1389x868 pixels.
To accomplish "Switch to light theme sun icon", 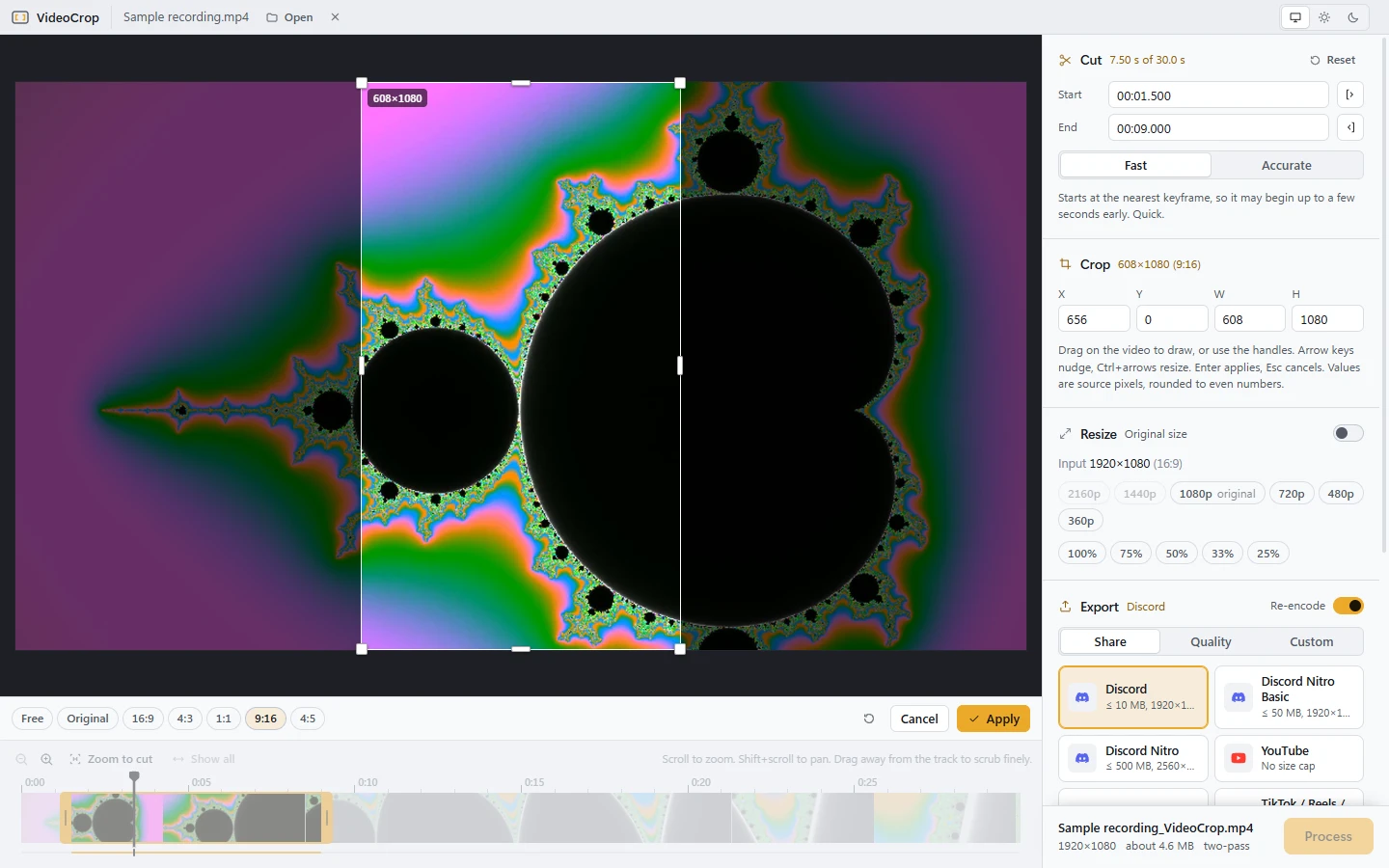I will click(x=1324, y=17).
